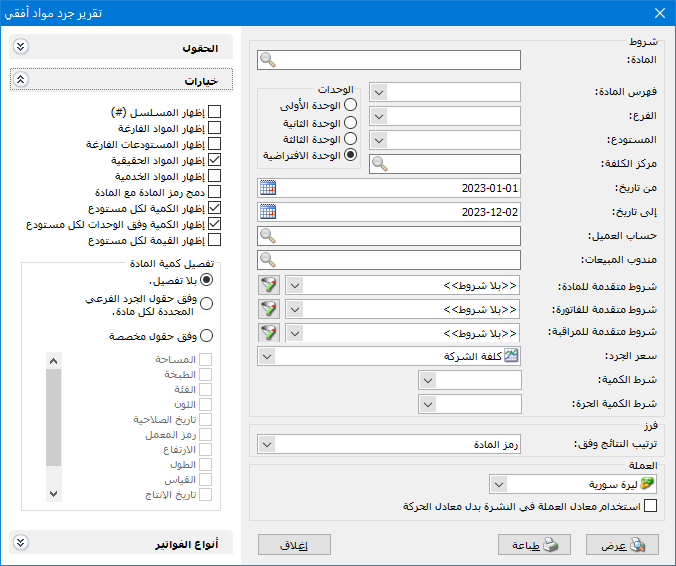This screenshot has width=676, height=566.
Task: Open العملة currency dropdown
Action: click(x=499, y=484)
